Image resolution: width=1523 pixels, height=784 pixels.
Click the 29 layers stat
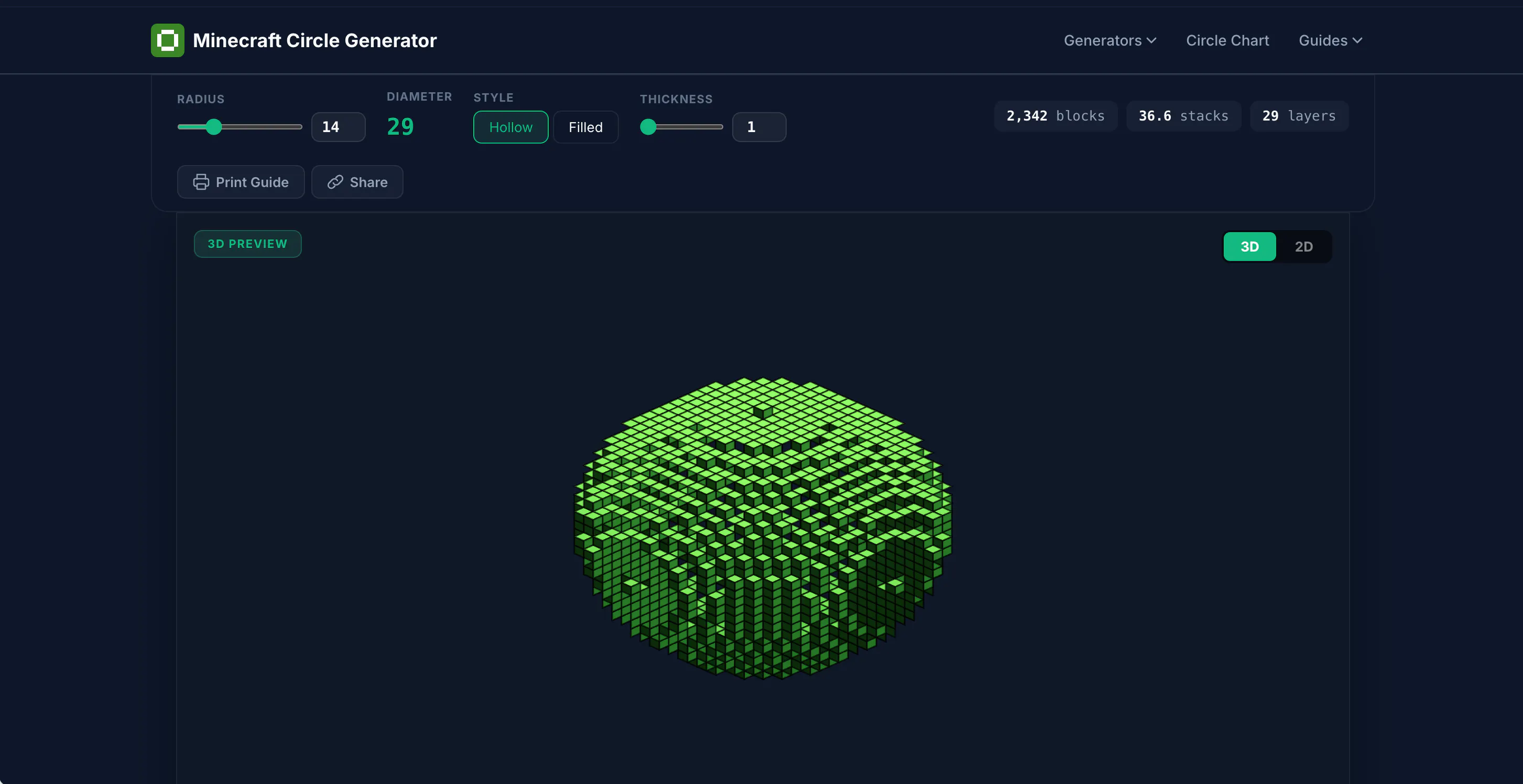tap(1299, 116)
